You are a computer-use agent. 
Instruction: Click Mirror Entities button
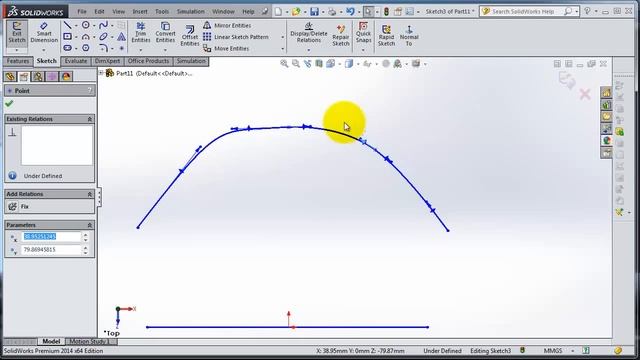[x=227, y=25]
